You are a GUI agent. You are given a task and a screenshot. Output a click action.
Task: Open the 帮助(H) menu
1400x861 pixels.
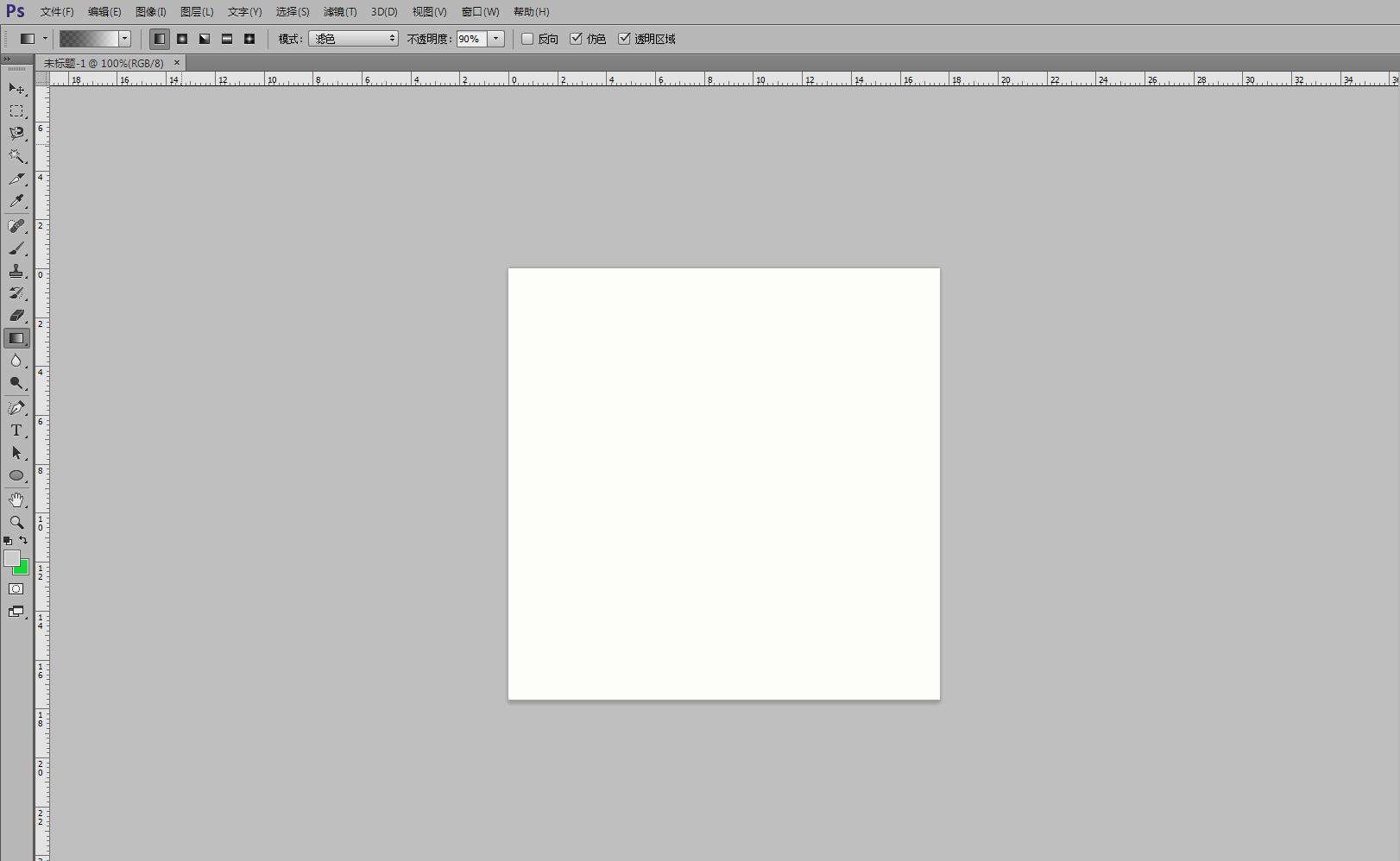tap(531, 12)
